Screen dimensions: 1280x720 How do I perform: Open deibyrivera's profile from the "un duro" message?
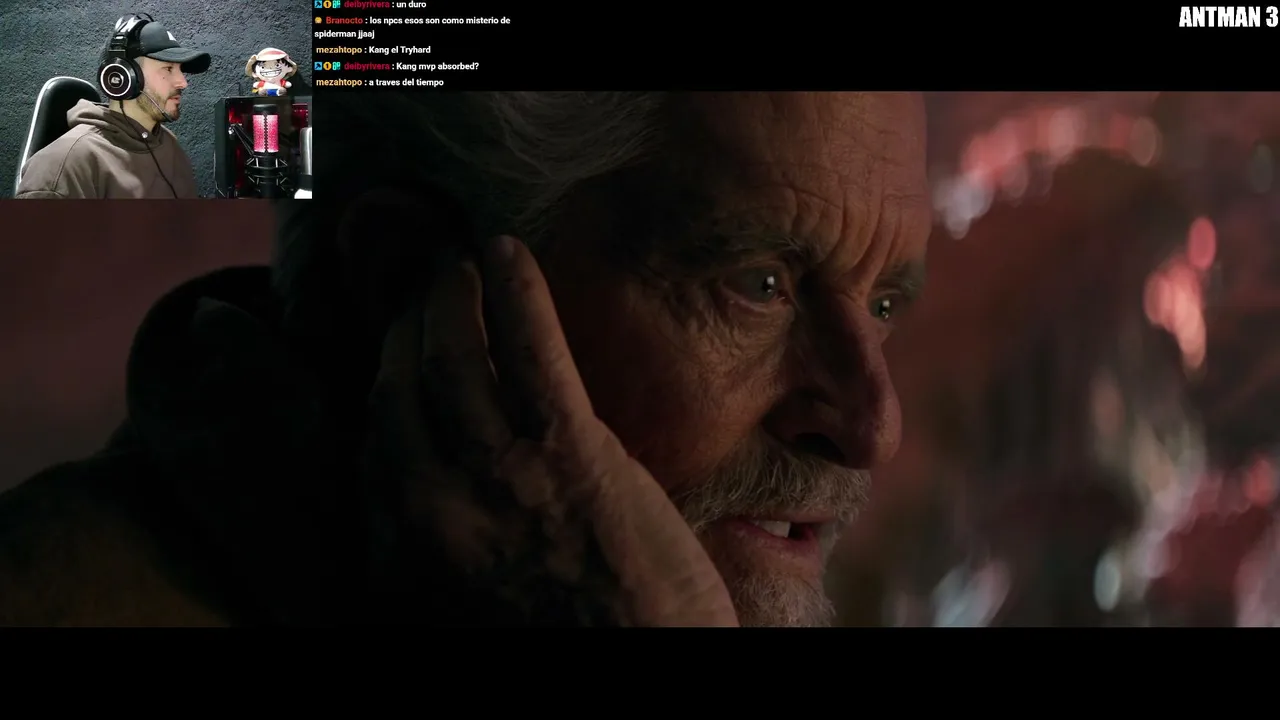367,4
